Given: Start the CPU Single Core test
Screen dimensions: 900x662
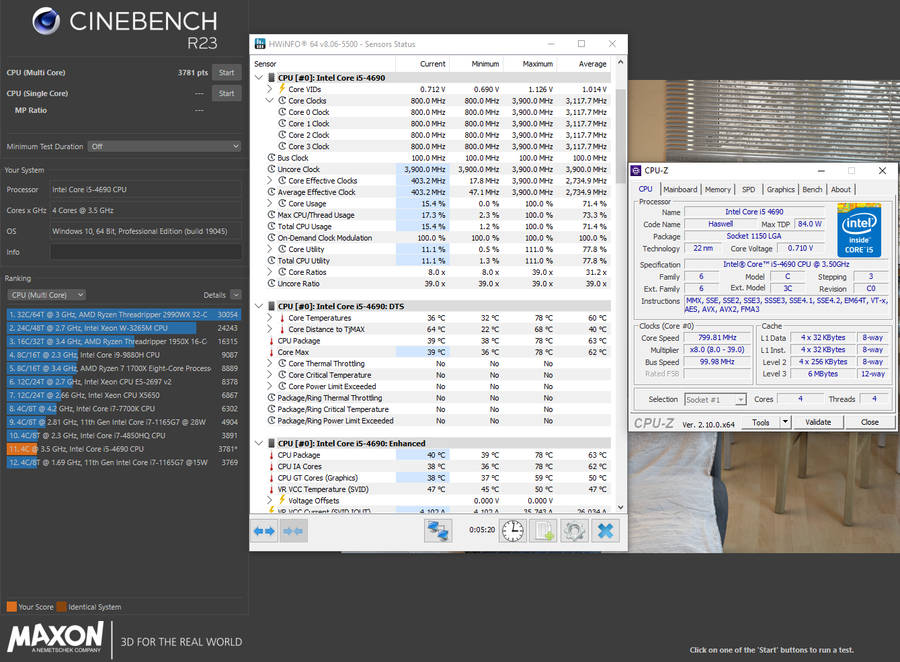Looking at the screenshot, I should 227,93.
